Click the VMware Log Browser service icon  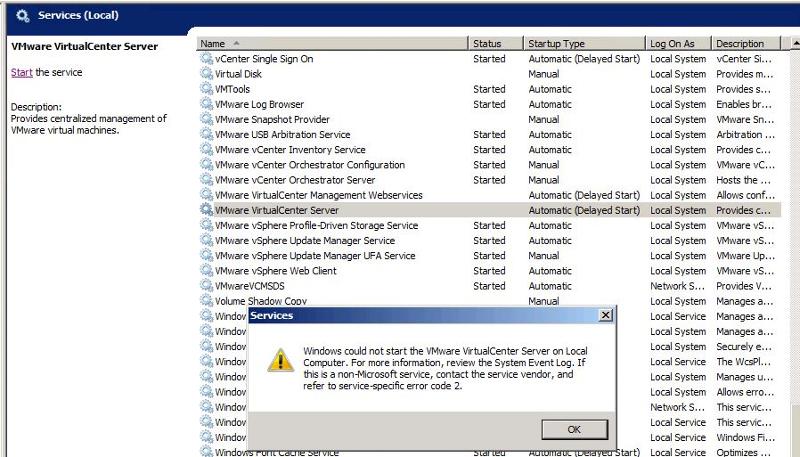click(206, 104)
